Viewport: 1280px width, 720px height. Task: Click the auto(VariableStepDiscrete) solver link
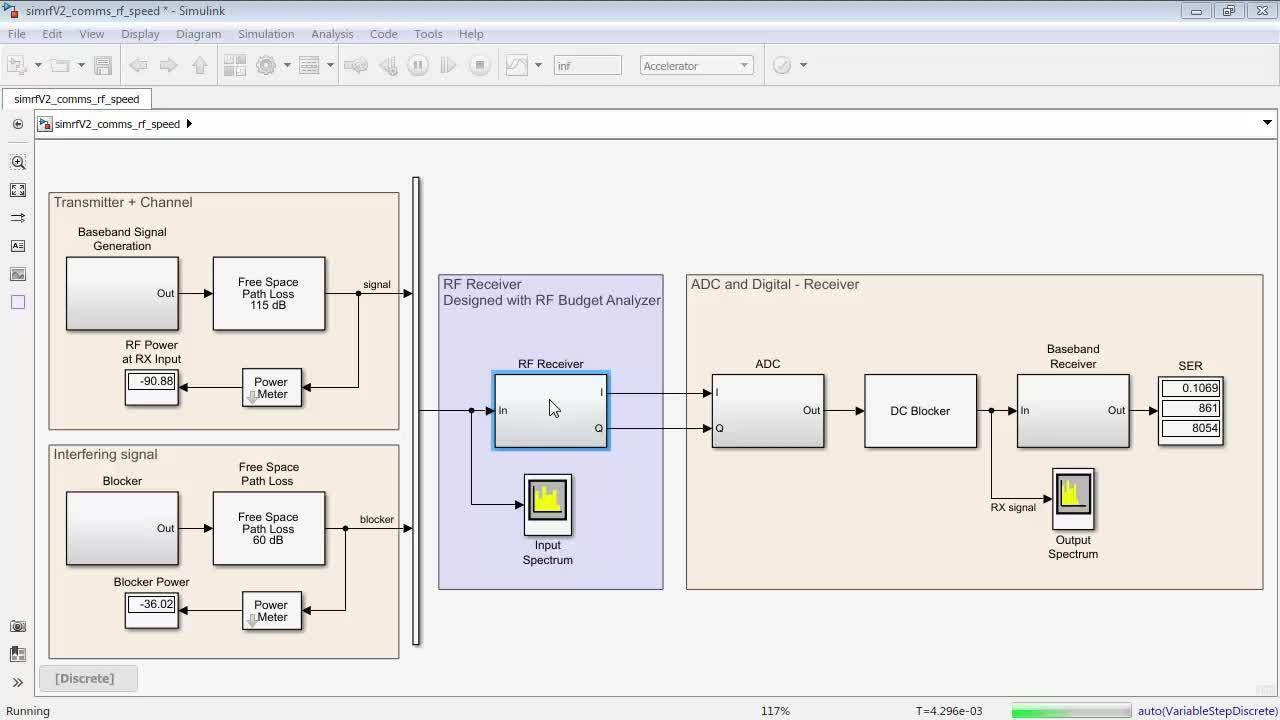tap(1207, 711)
